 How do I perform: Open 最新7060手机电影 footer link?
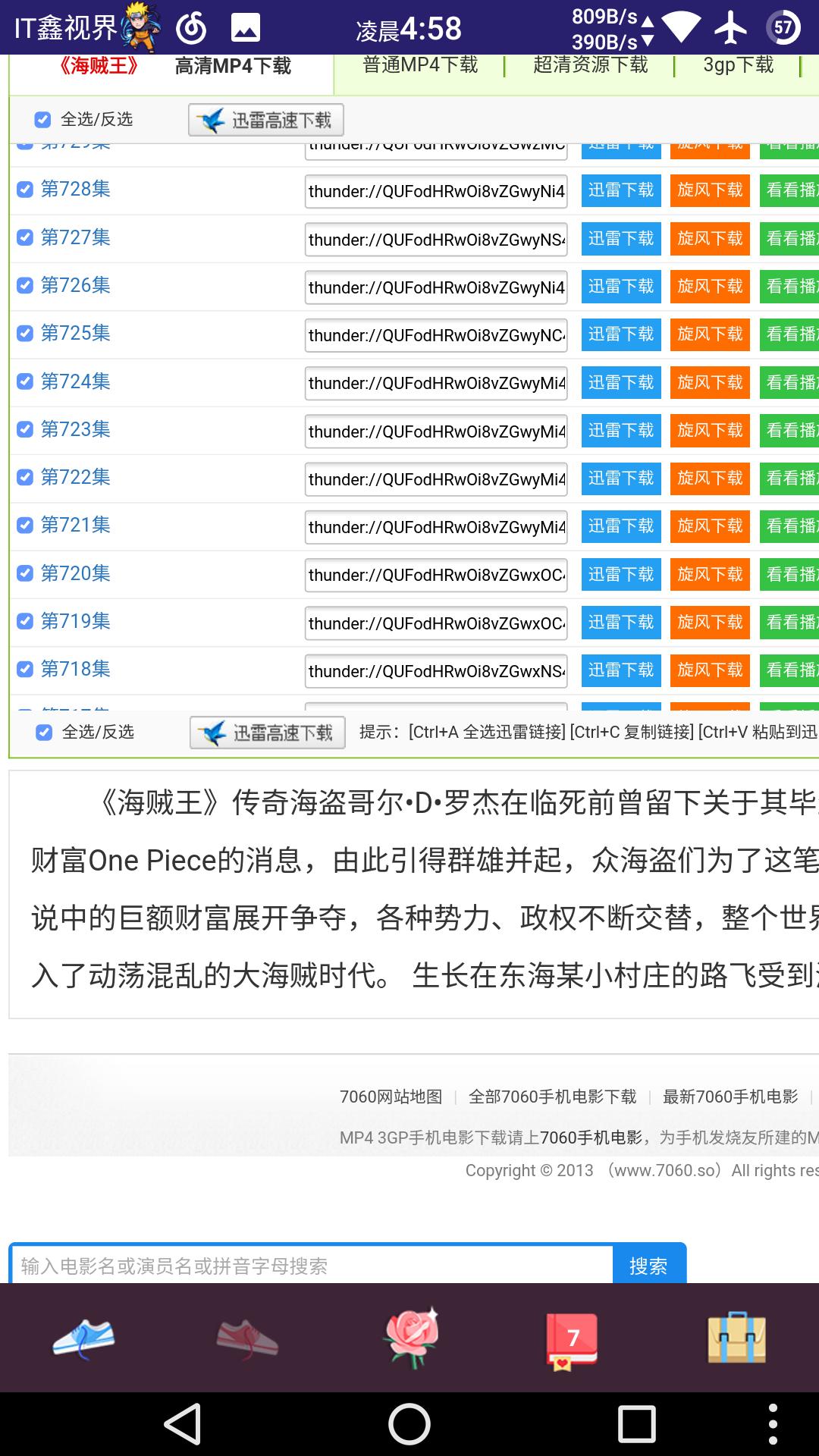[730, 1097]
